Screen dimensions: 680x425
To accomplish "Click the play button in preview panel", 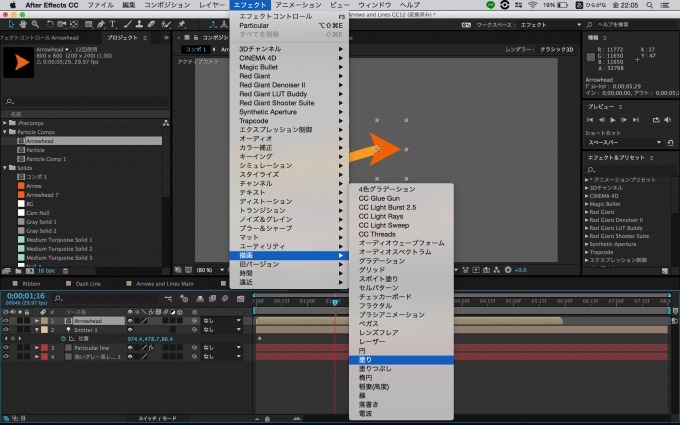I will (612, 119).
